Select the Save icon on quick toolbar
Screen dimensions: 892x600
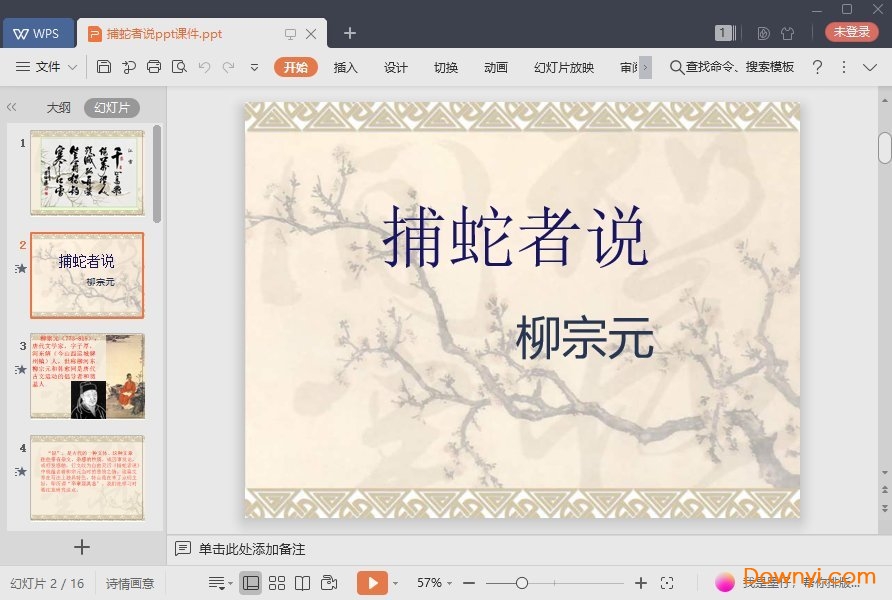click(x=105, y=67)
